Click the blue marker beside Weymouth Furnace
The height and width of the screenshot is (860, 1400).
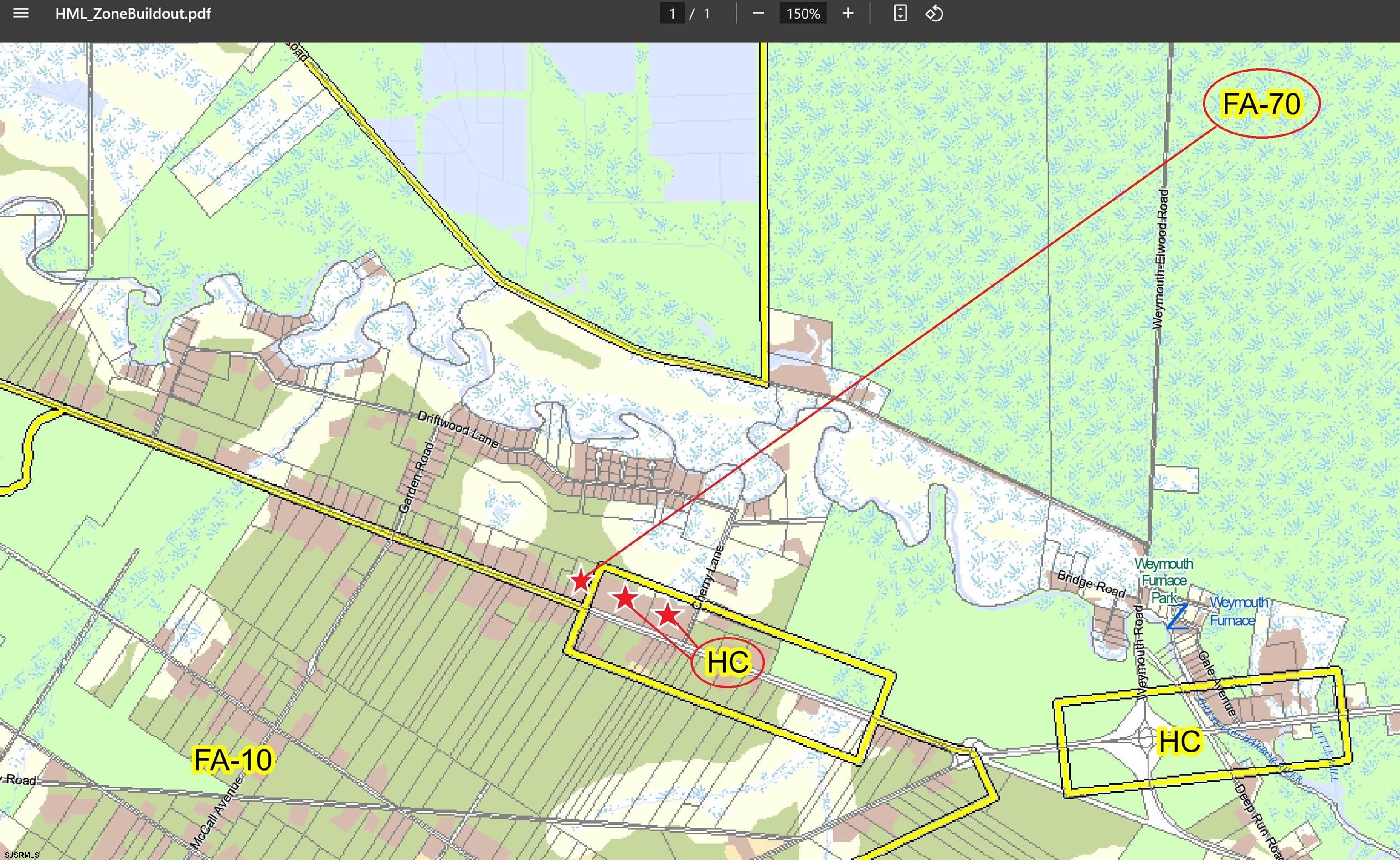click(x=1177, y=617)
